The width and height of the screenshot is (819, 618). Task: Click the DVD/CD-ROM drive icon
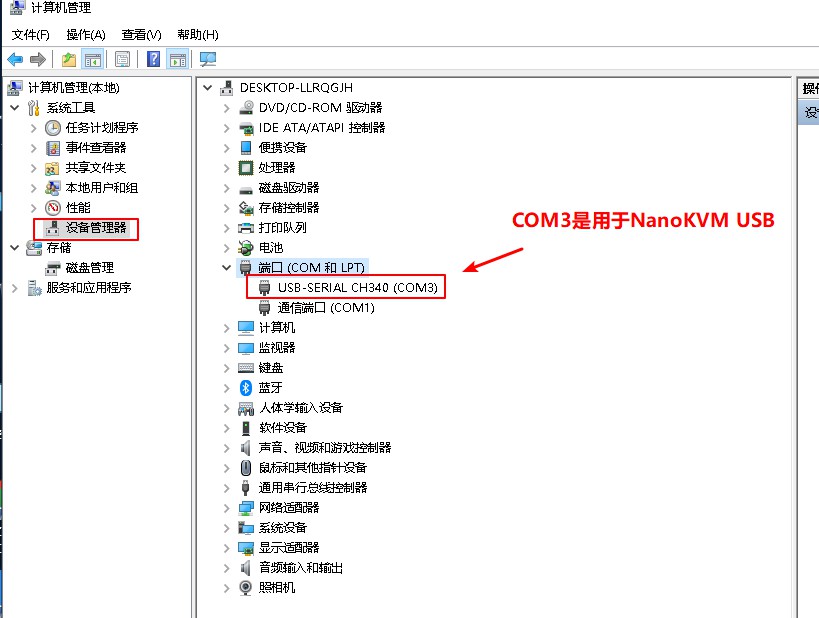click(246, 108)
